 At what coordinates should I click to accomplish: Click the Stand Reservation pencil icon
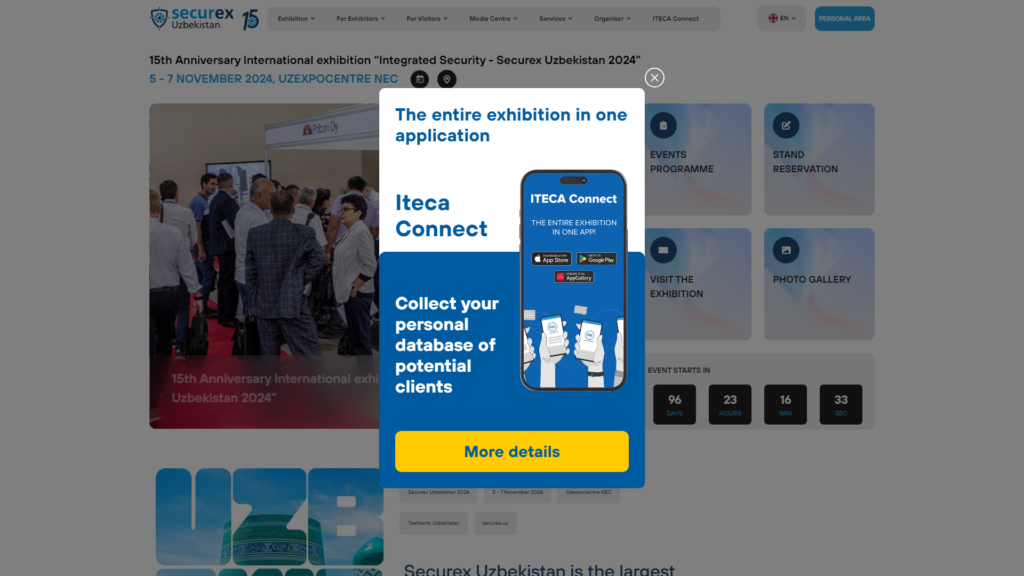tap(786, 125)
